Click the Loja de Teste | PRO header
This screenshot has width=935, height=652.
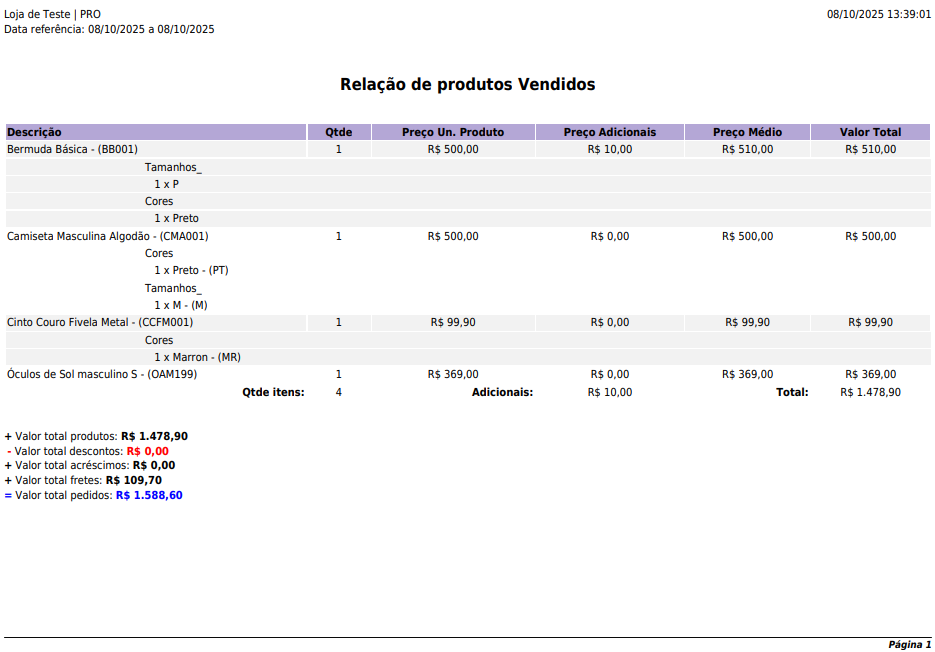coord(52,14)
